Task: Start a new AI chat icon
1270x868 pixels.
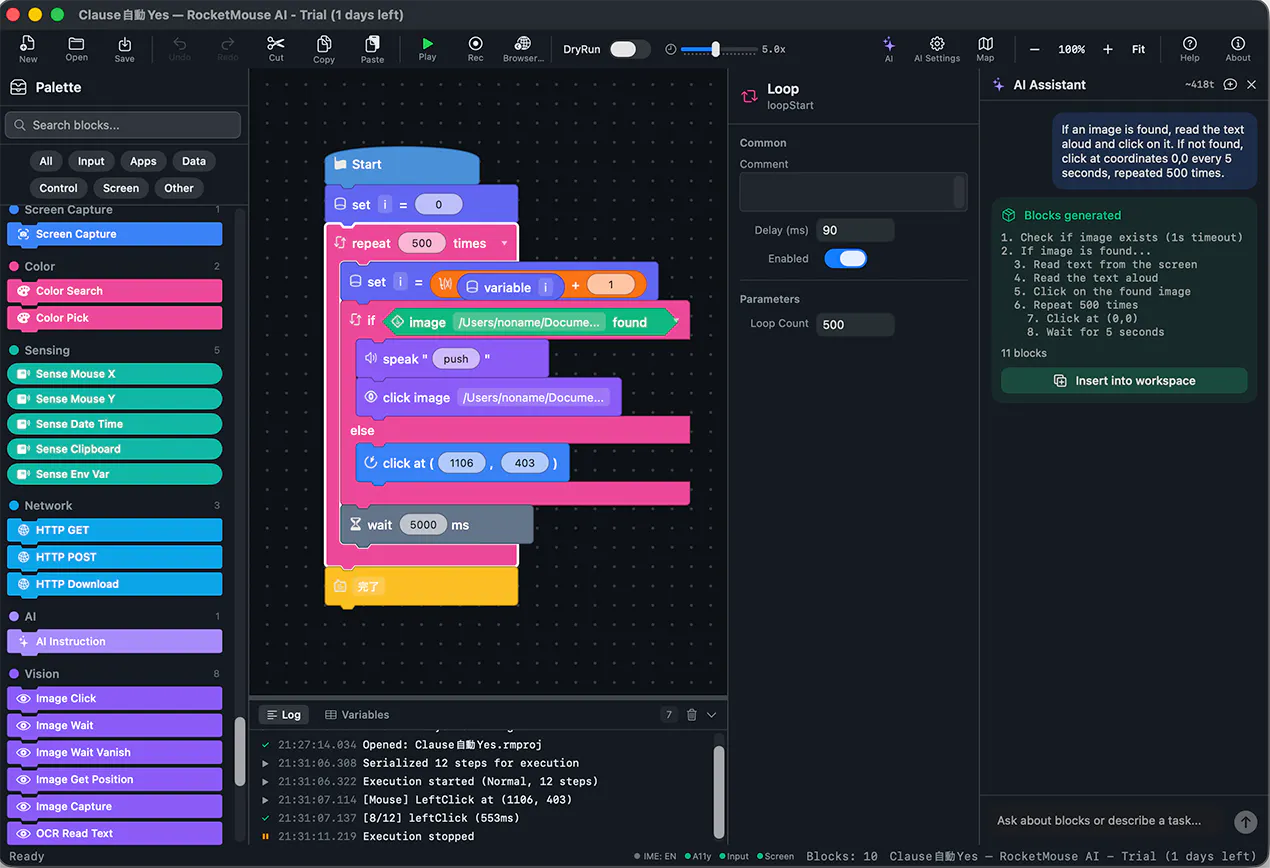Action: [1230, 85]
